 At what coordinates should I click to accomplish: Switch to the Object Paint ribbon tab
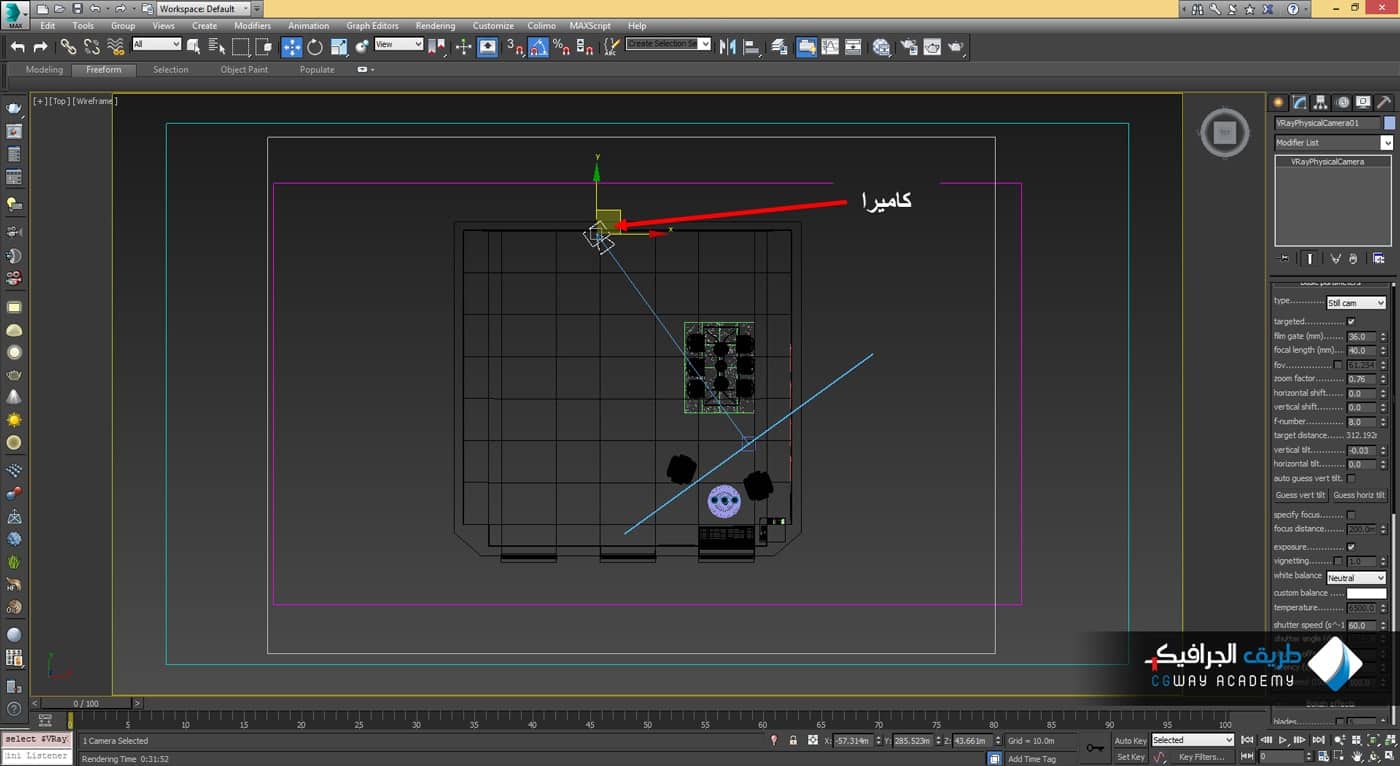click(244, 70)
